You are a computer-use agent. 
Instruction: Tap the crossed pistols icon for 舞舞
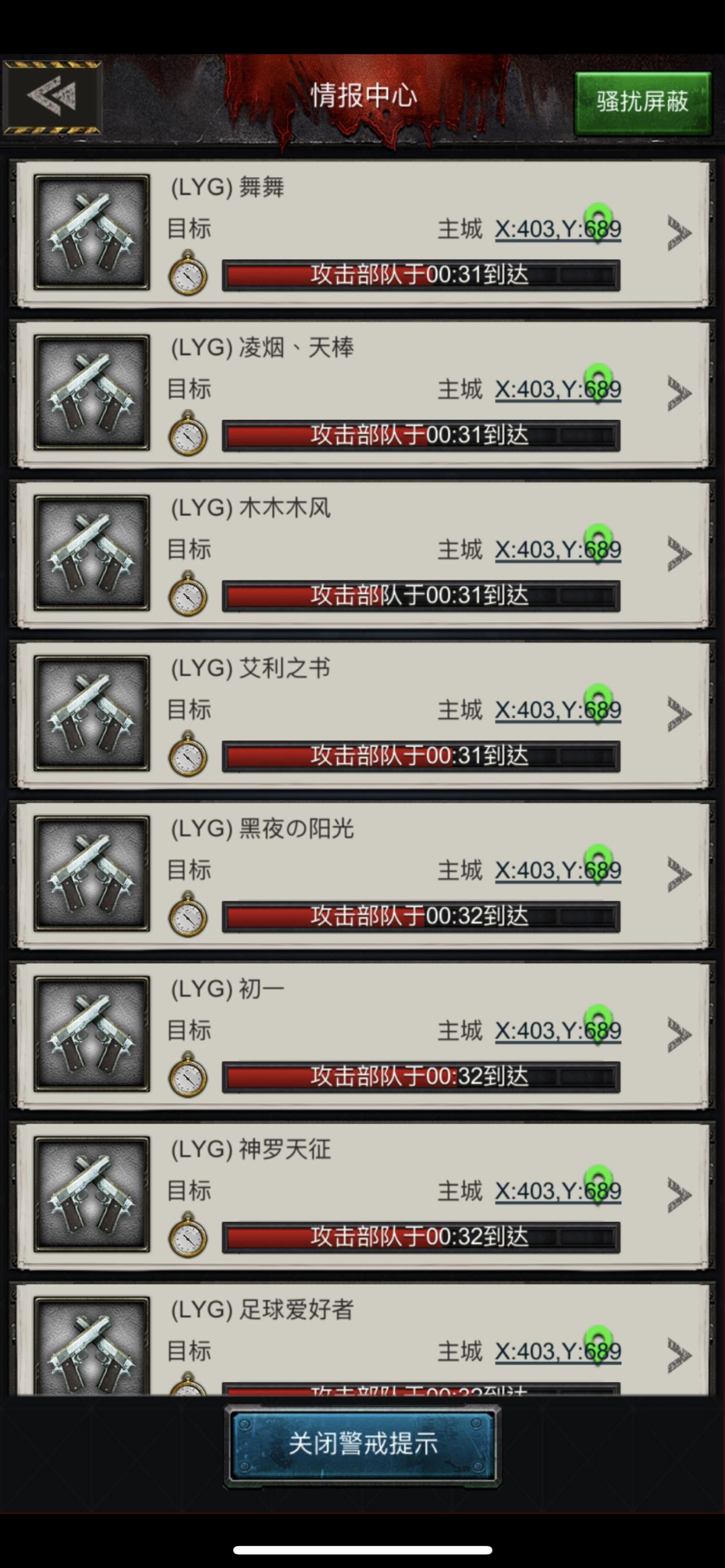point(92,232)
